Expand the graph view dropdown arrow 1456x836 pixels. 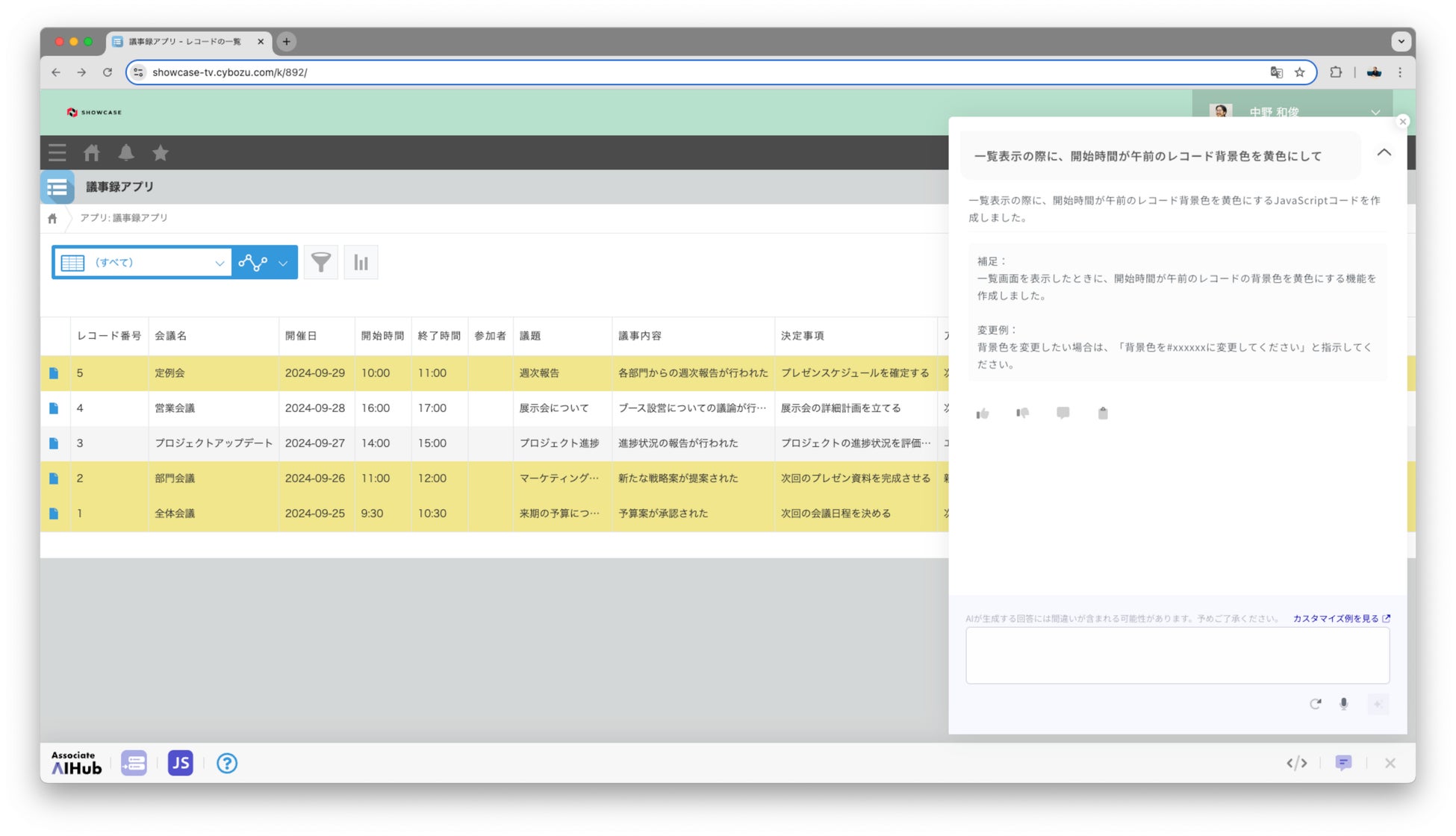(x=283, y=263)
